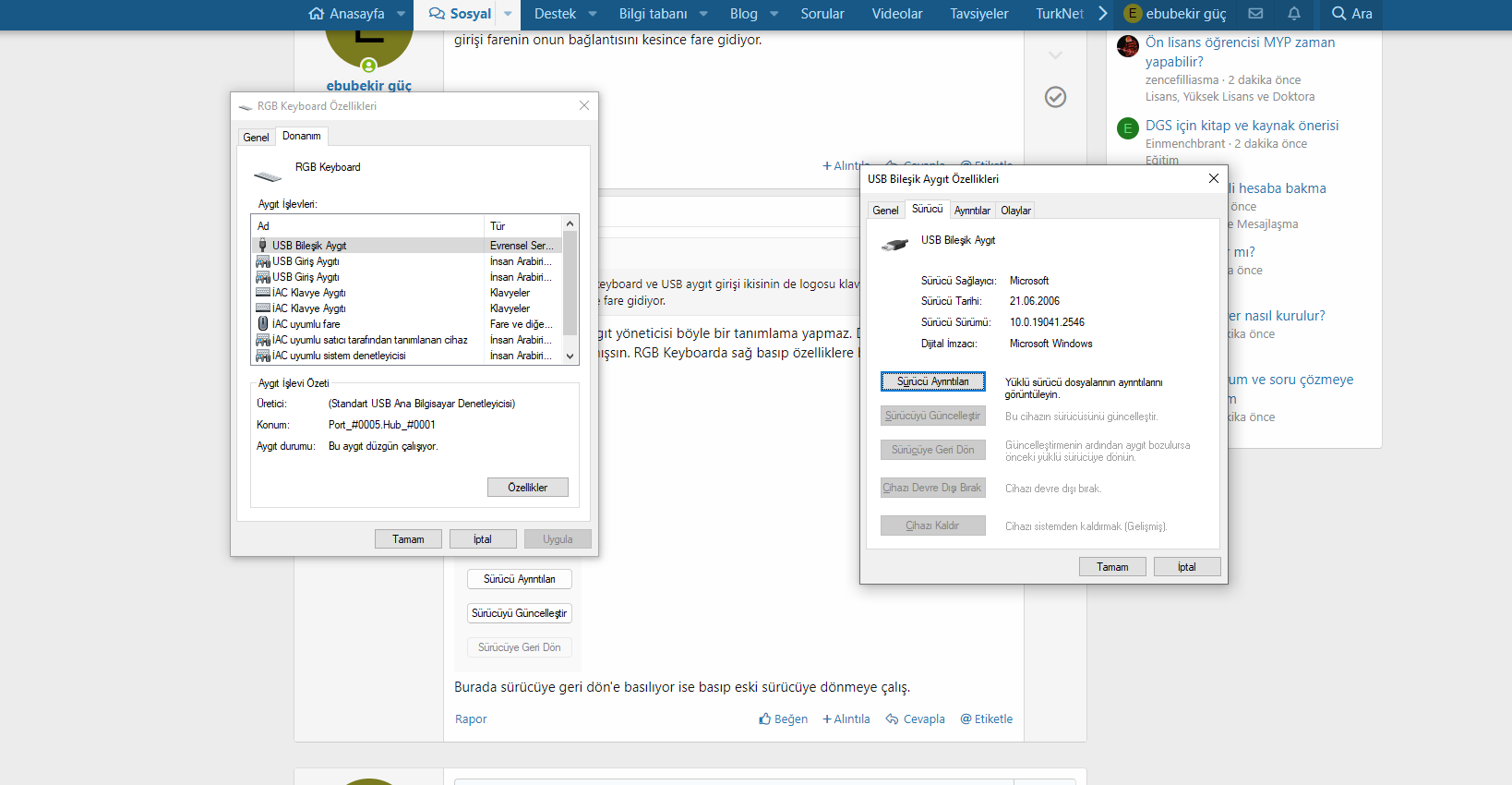1512x785 pixels.
Task: Click the Etiketle link beside Cevapla
Action: coord(987,719)
